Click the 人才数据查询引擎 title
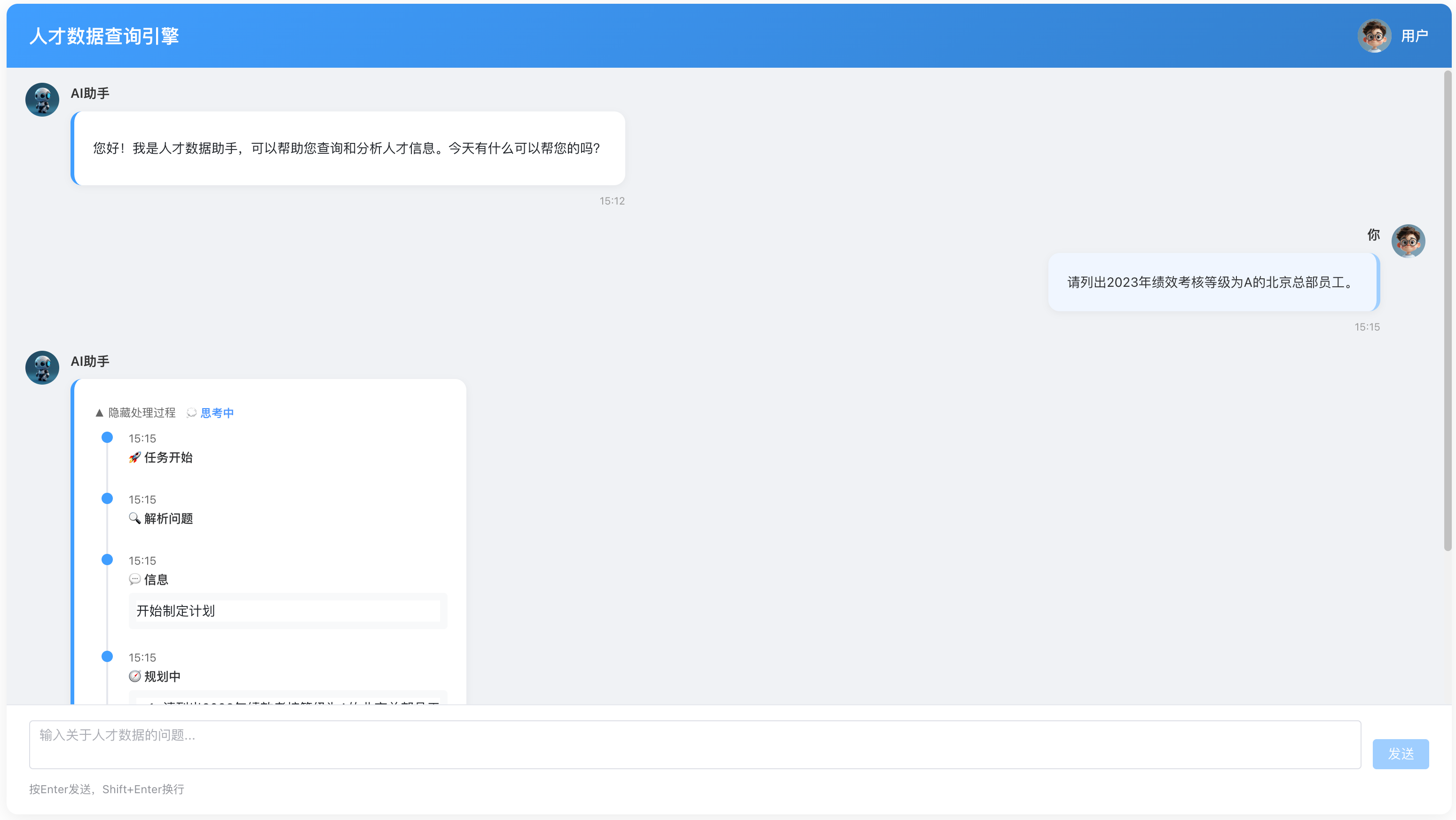Image resolution: width=1456 pixels, height=820 pixels. (x=104, y=36)
